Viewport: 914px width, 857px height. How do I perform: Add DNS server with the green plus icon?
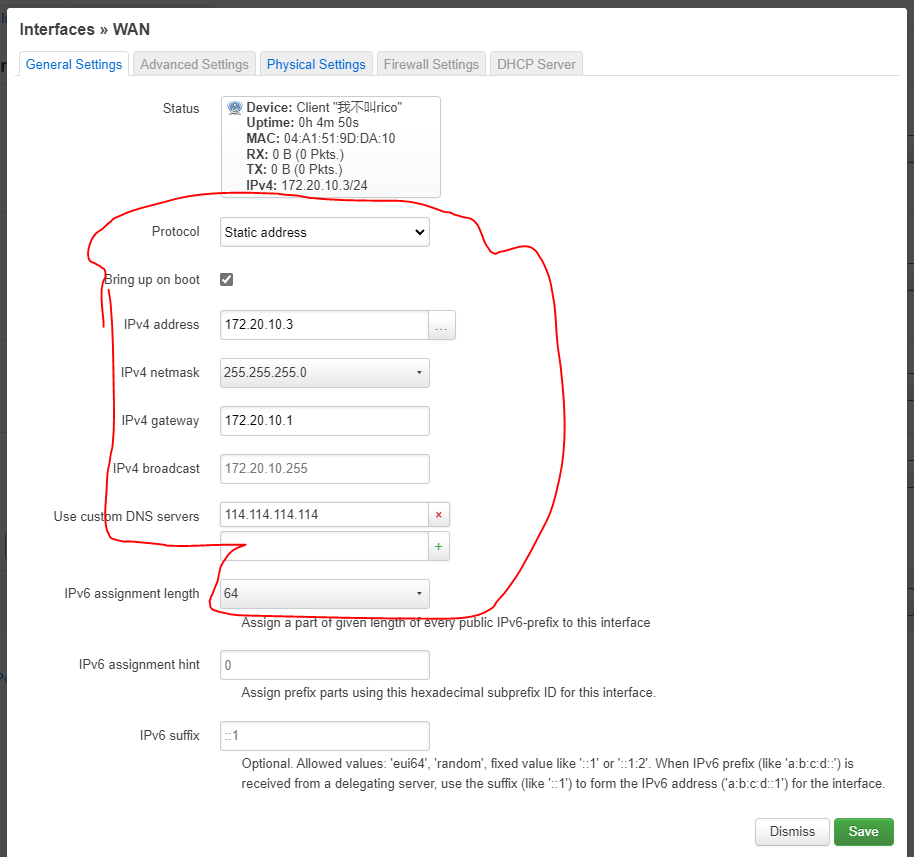click(439, 546)
